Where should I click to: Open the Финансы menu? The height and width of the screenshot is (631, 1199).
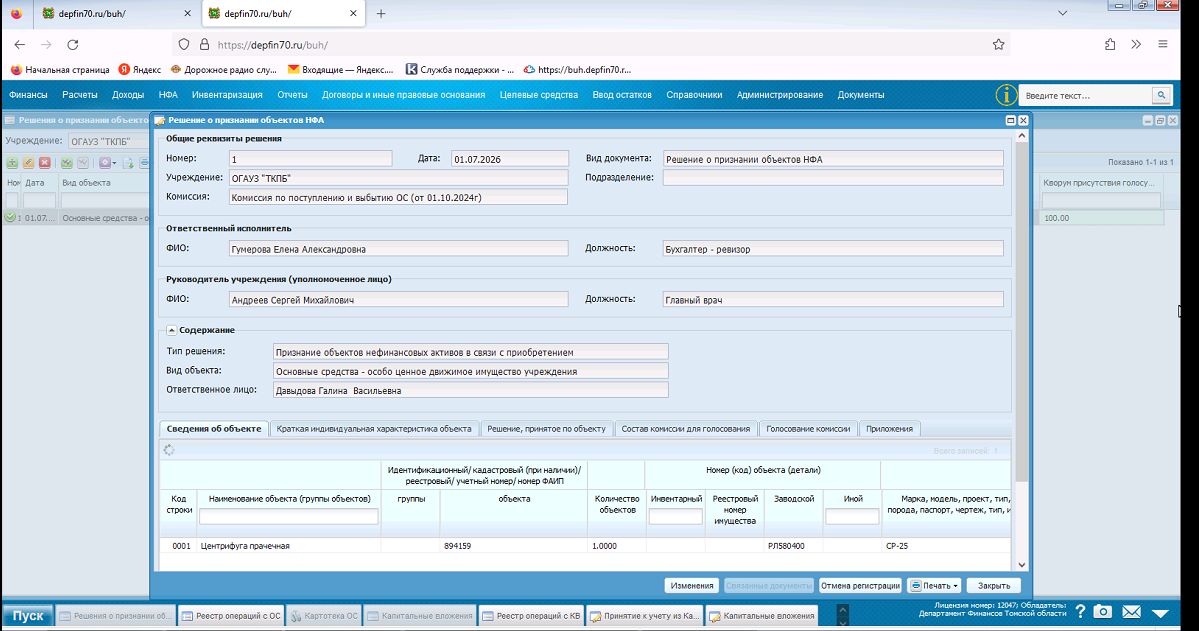pyautogui.click(x=28, y=95)
